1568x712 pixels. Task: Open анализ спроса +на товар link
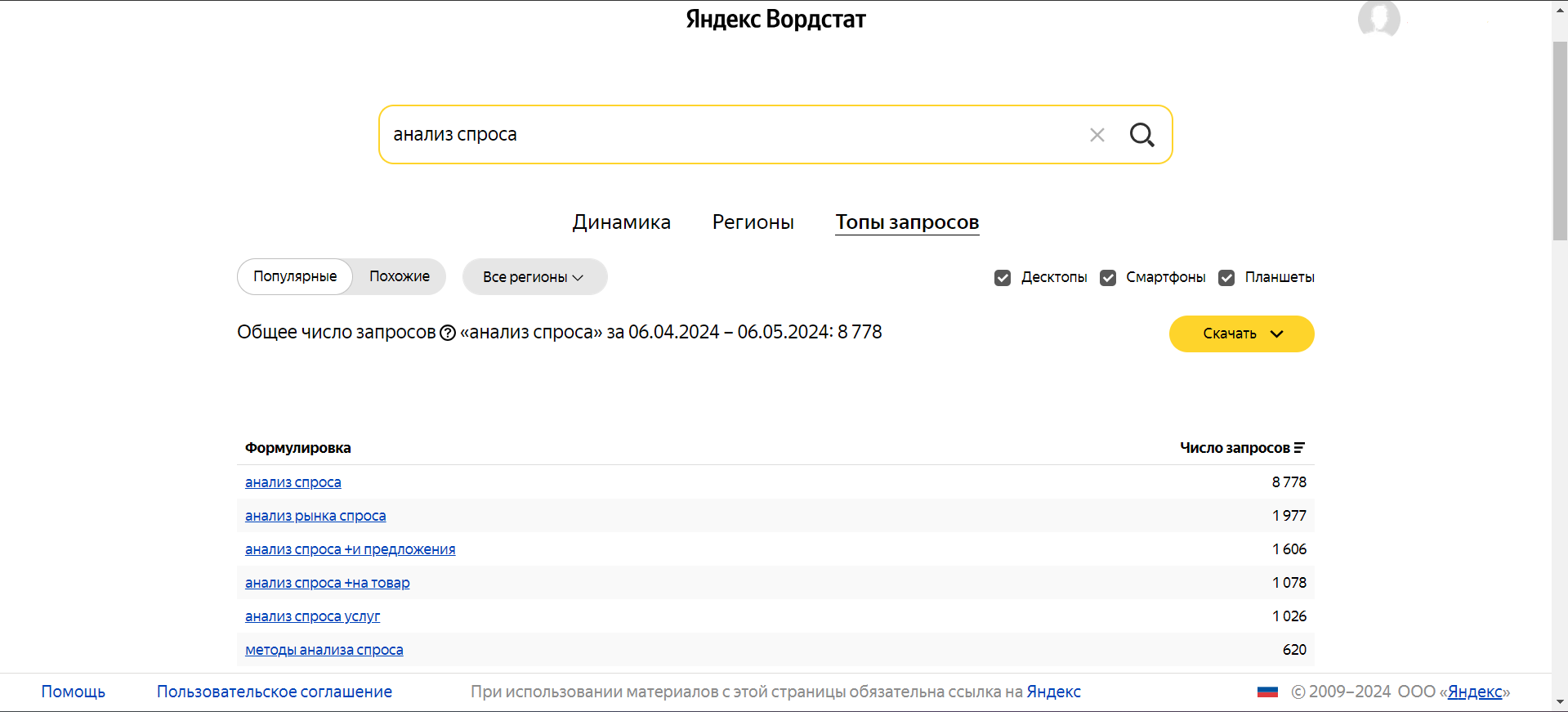tap(328, 583)
